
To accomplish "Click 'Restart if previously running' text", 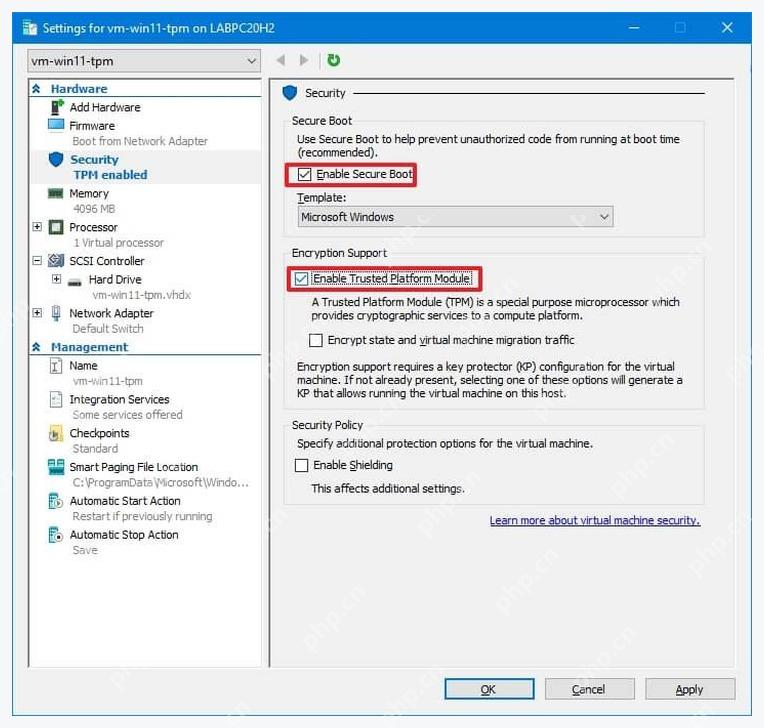I will [142, 516].
